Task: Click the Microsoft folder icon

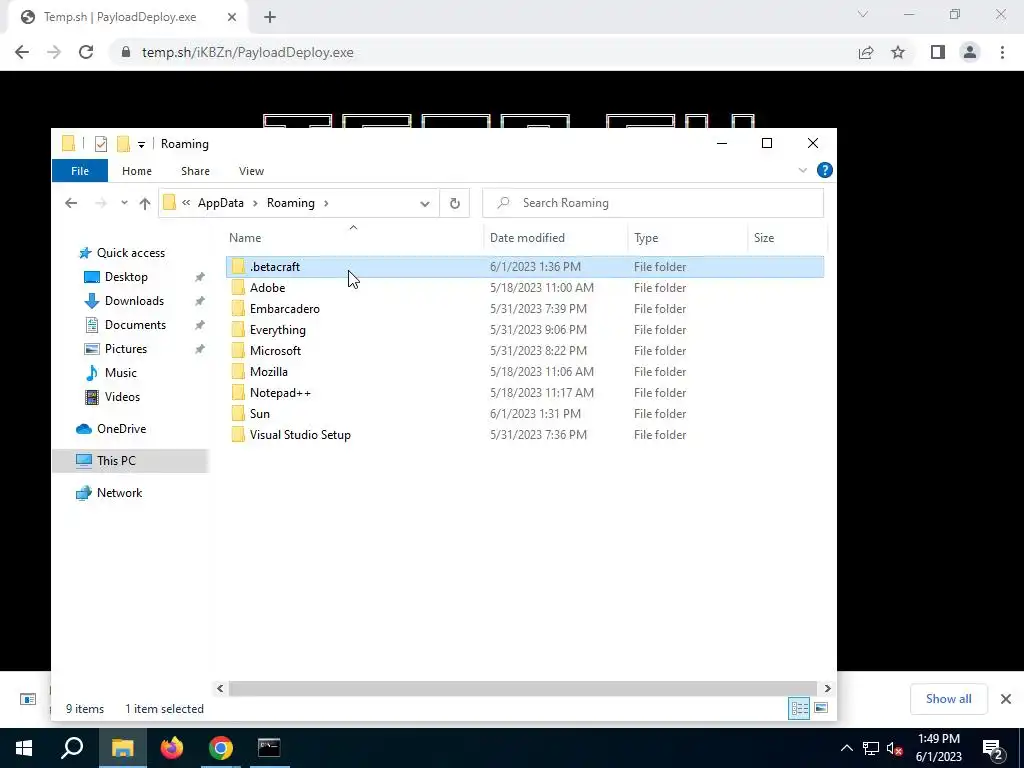Action: pyautogui.click(x=238, y=351)
